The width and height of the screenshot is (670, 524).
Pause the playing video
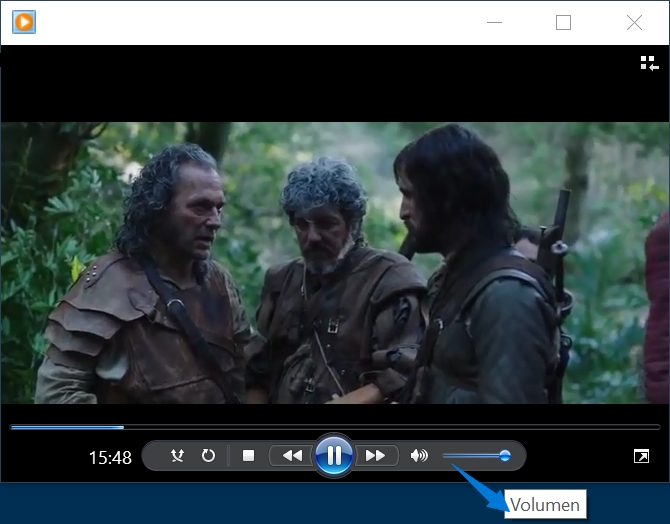(x=334, y=456)
